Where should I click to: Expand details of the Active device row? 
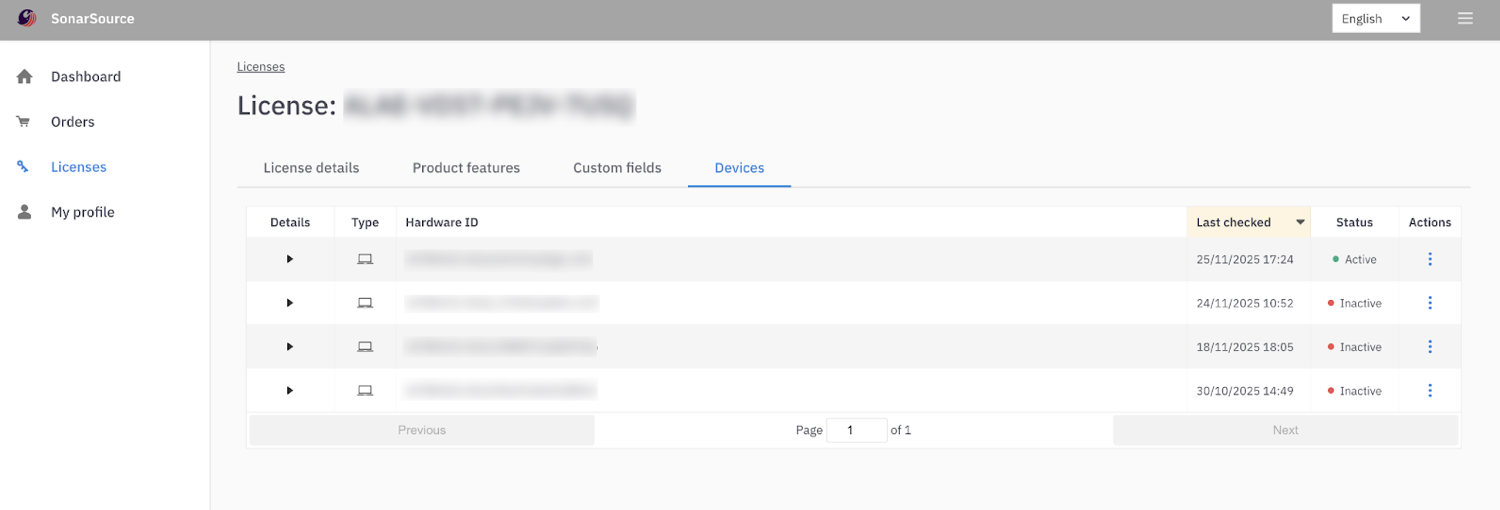290,259
